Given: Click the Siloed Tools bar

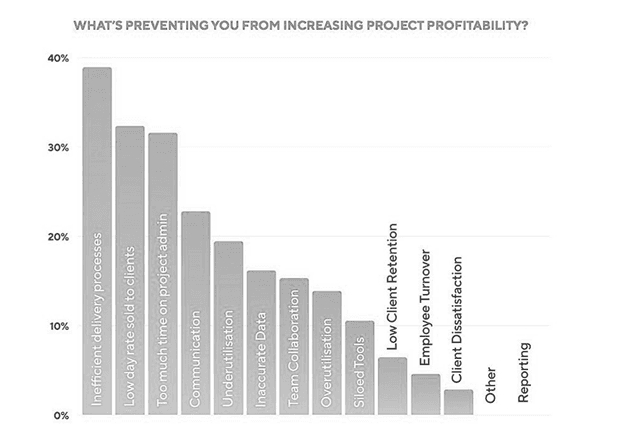Looking at the screenshot, I should point(359,367).
